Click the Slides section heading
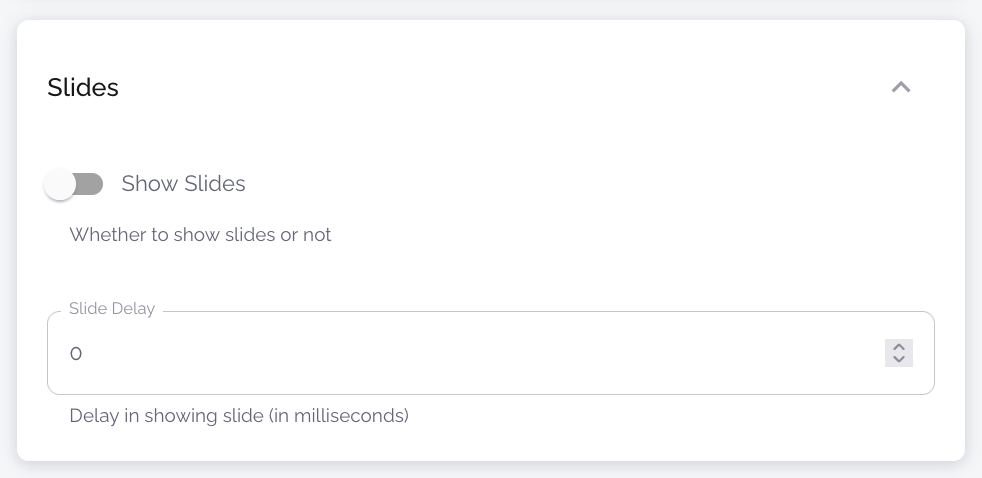 (x=83, y=87)
